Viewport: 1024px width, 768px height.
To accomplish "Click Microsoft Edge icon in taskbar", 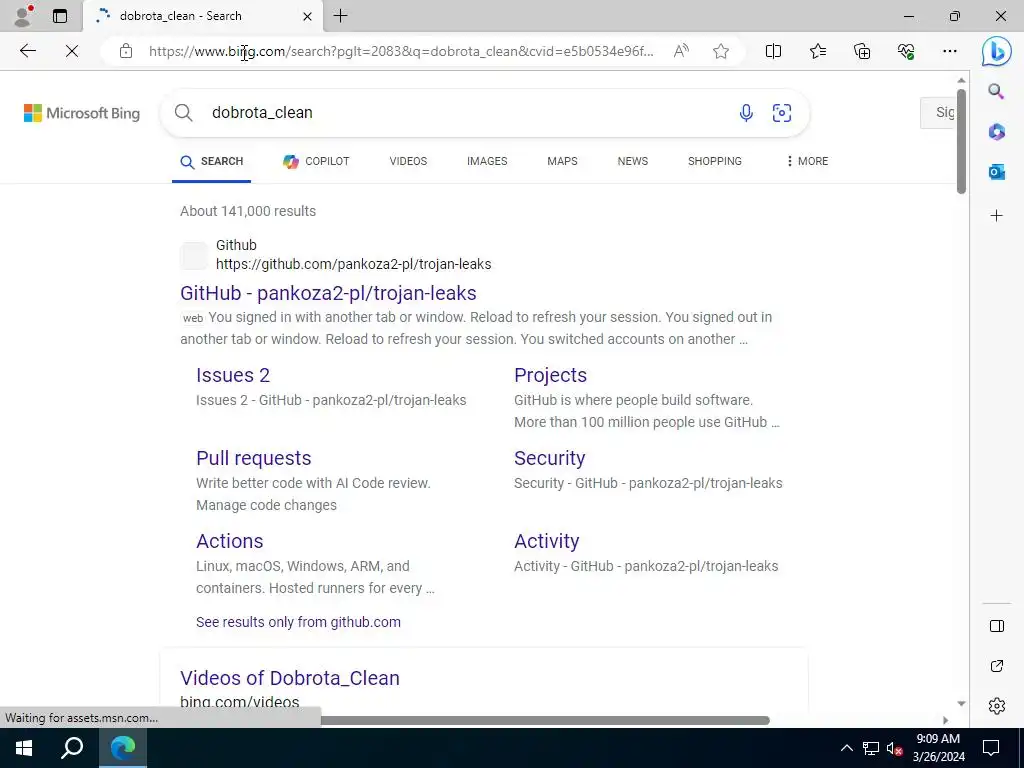I will click(123, 748).
